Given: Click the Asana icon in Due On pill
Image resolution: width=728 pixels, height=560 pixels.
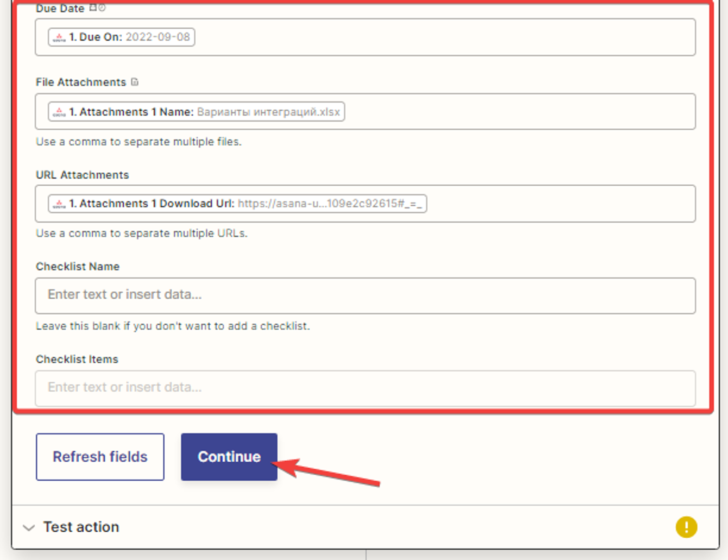Looking at the screenshot, I should point(60,38).
